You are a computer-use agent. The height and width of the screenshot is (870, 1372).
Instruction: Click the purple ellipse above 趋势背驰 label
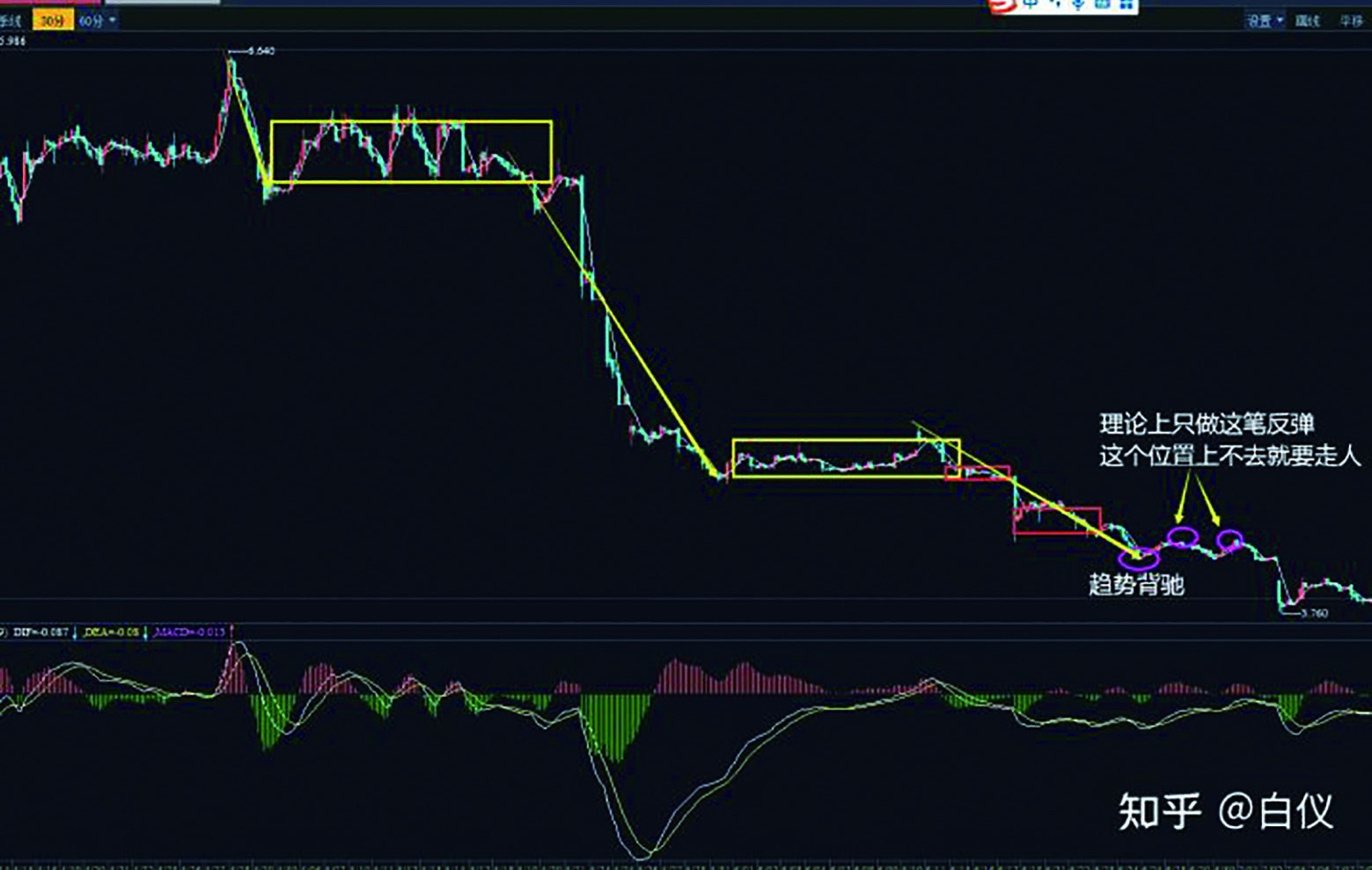point(1138,556)
